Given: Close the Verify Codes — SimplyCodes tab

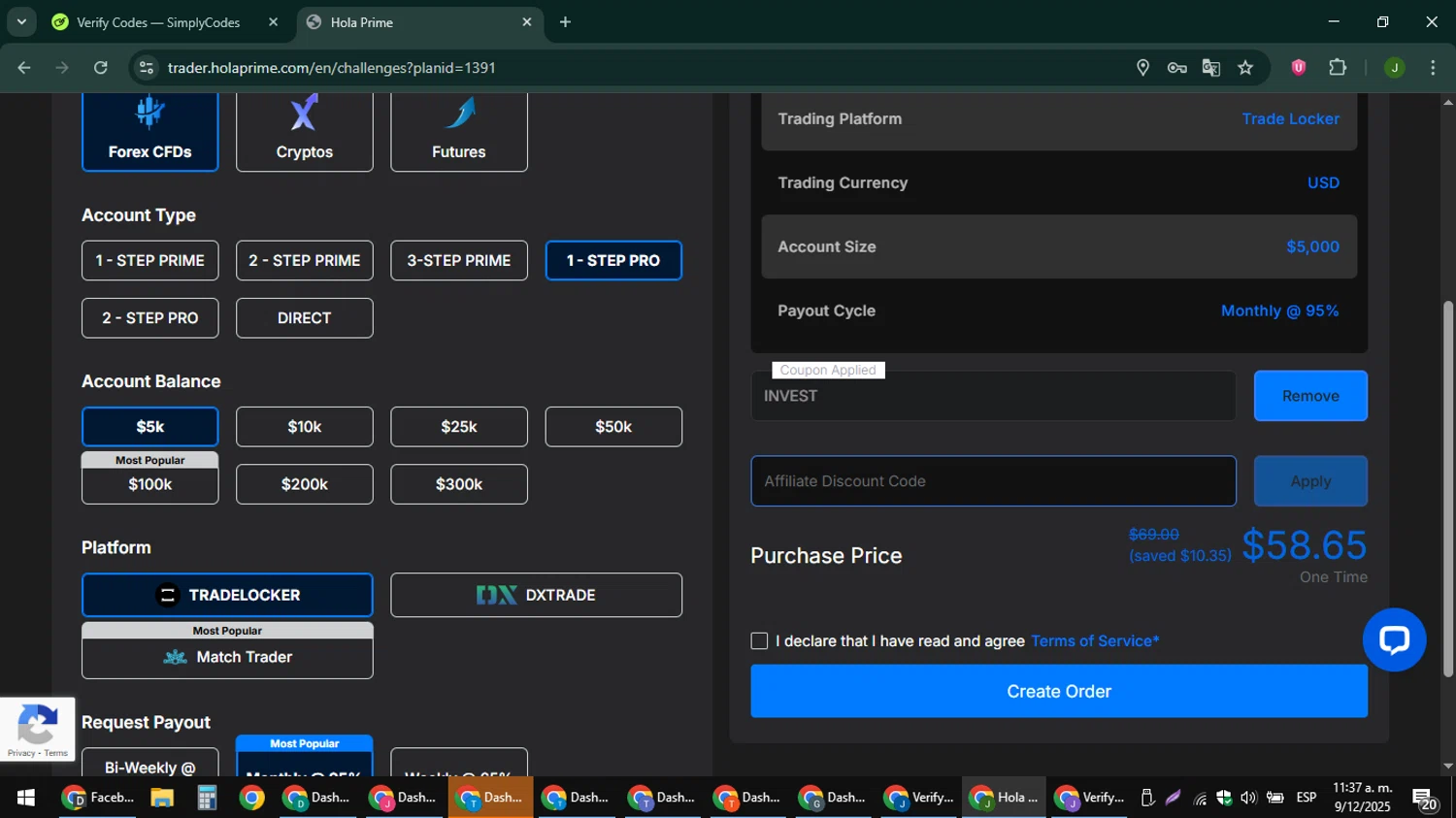Looking at the screenshot, I should pyautogui.click(x=273, y=21).
